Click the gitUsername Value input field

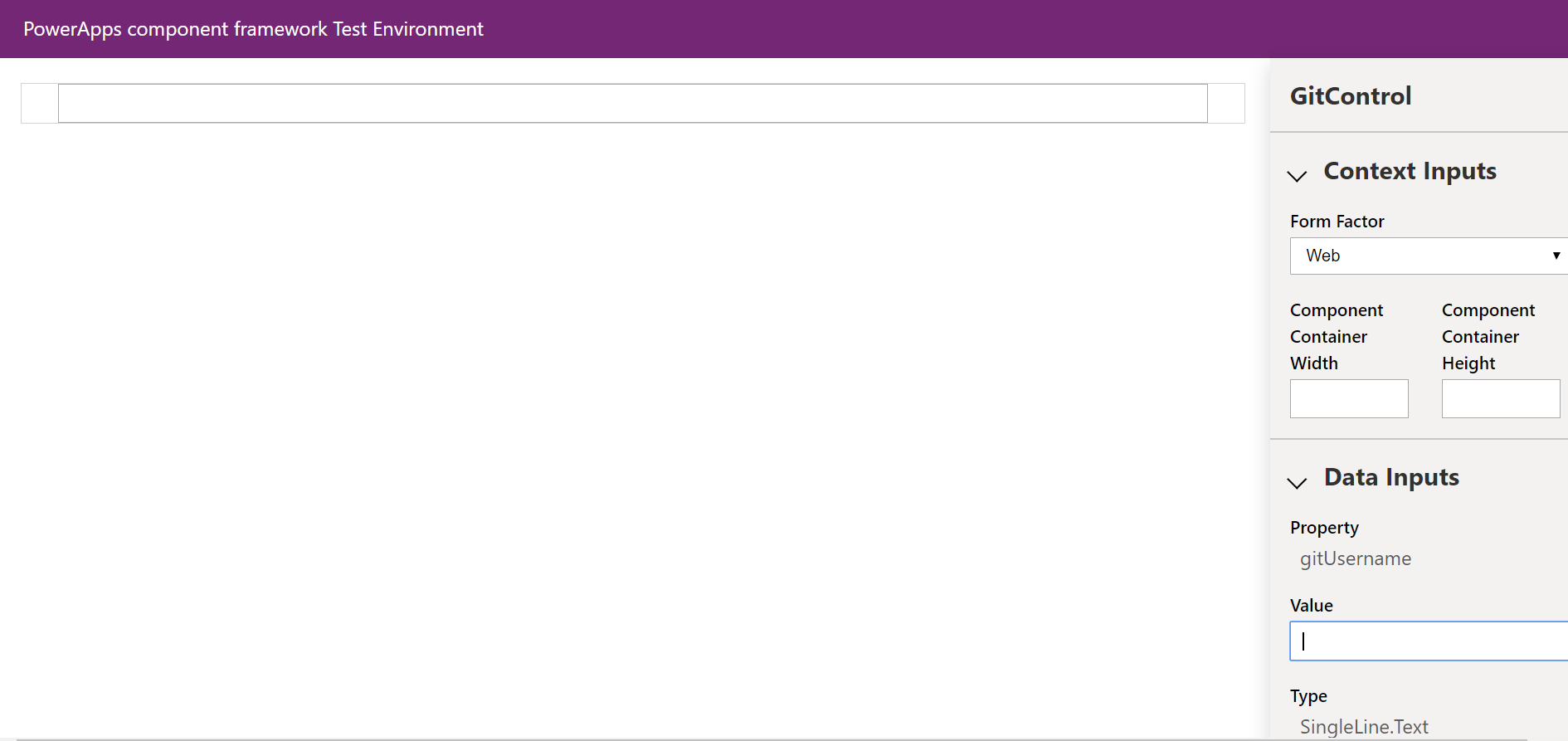(x=1429, y=641)
